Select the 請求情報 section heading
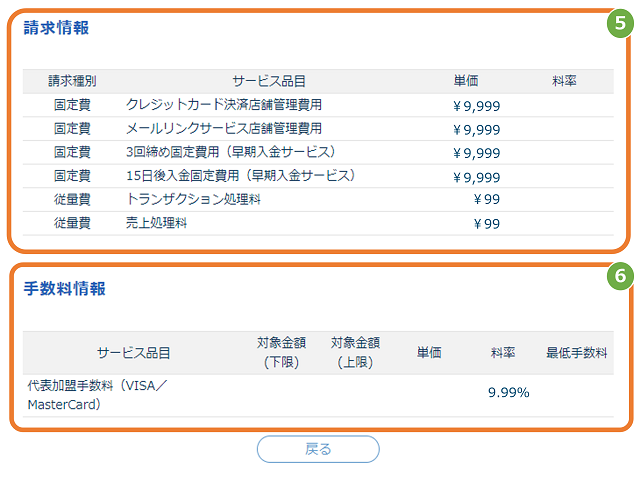The height and width of the screenshot is (491, 640). [x=56, y=28]
